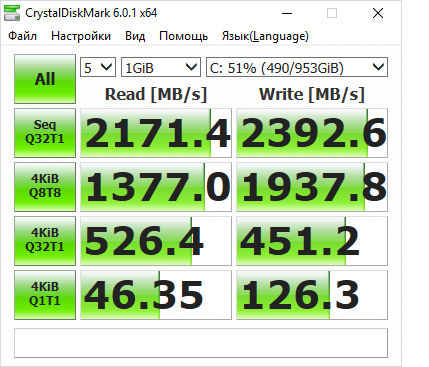Image resolution: width=429 pixels, height=367 pixels.
Task: Click the 4KiB Q32T1 read value 526.4
Action: pyautogui.click(x=156, y=241)
